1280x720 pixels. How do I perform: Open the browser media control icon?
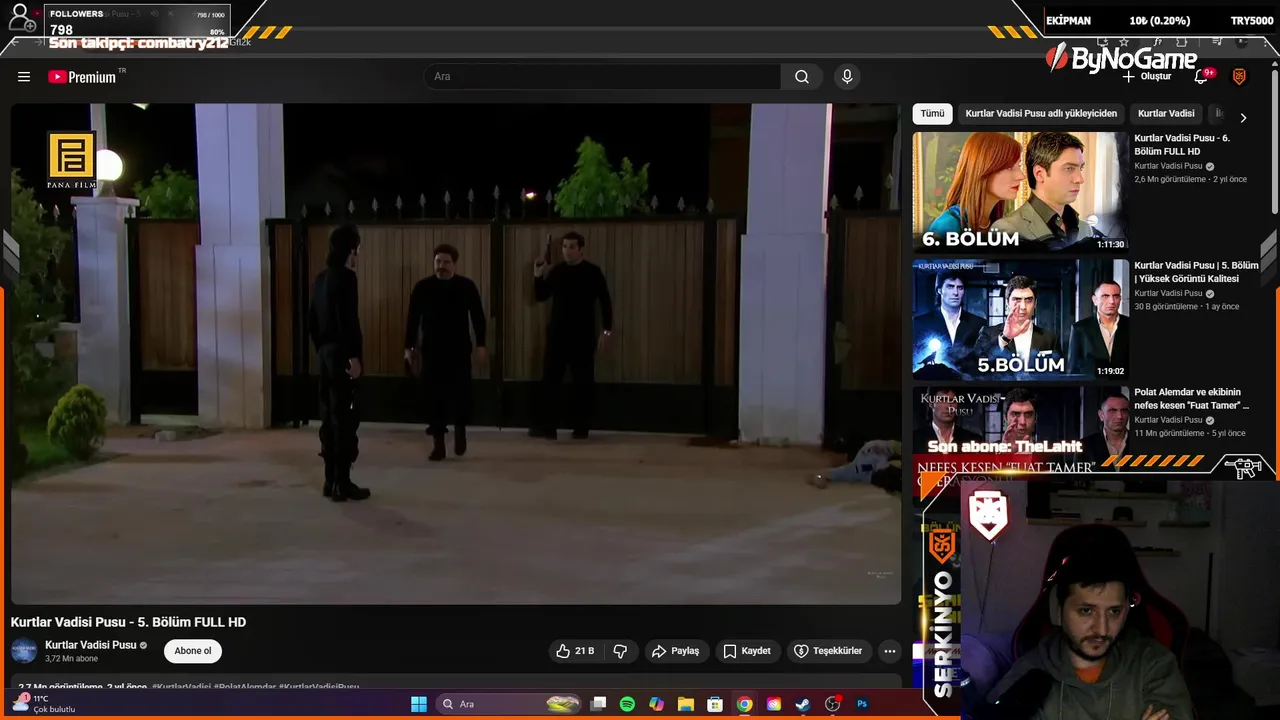1217,42
